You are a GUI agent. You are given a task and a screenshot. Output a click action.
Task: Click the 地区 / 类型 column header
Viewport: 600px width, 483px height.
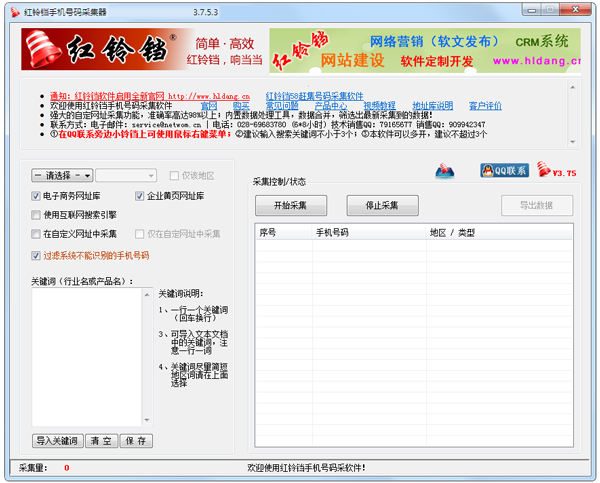point(452,232)
